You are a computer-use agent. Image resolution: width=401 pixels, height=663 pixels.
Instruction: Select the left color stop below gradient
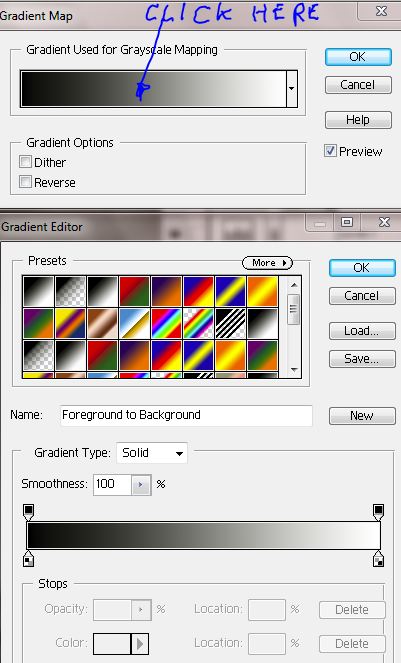tap(28, 559)
